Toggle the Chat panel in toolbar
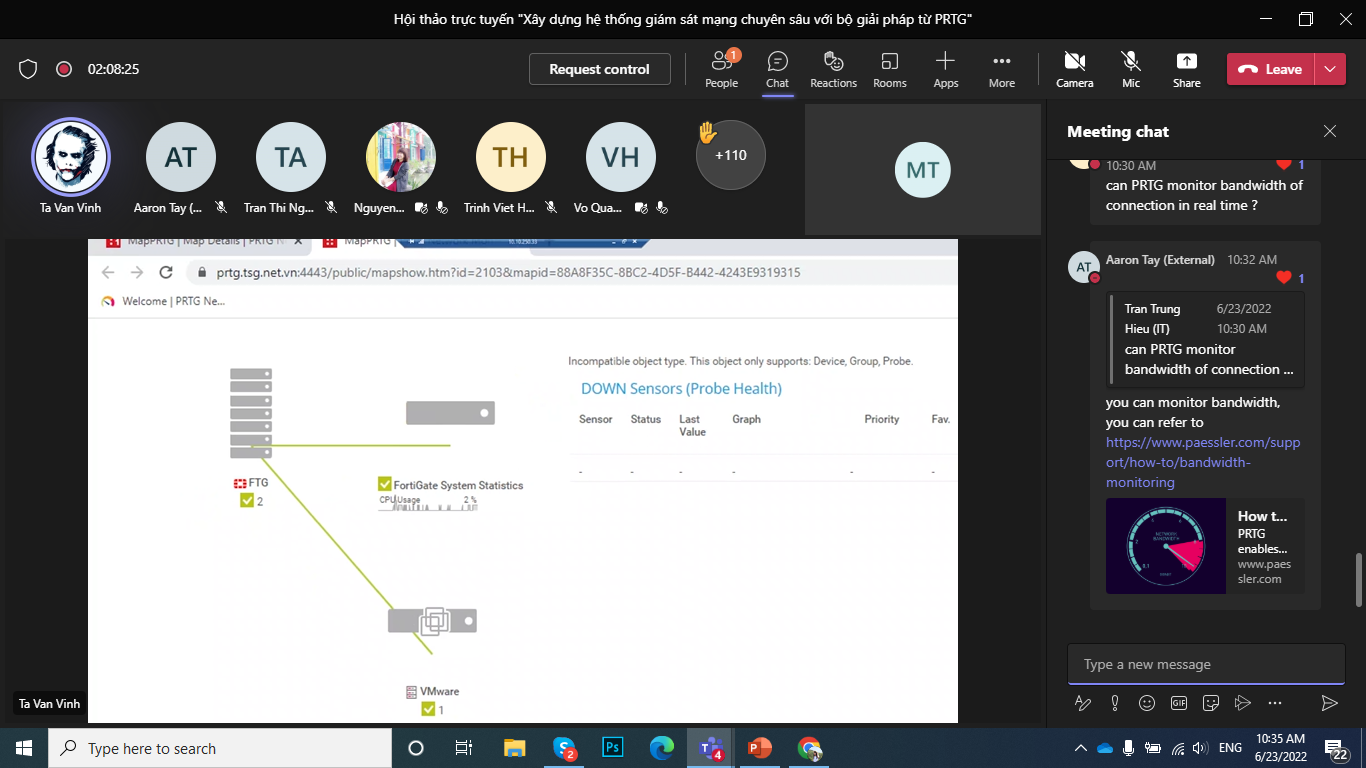1366x768 pixels. point(777,69)
